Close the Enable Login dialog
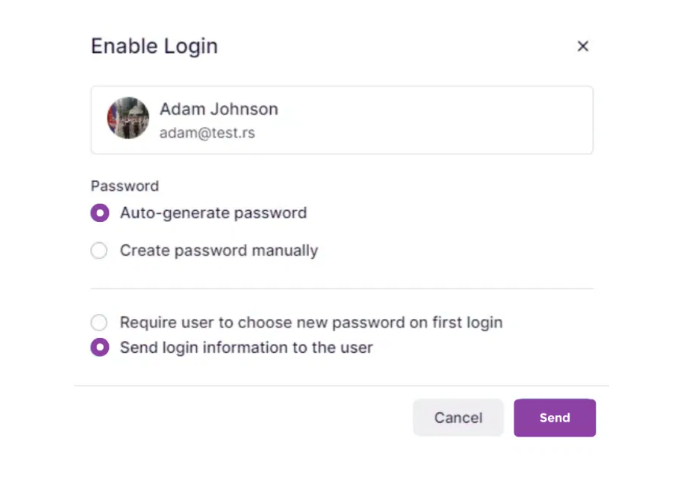Image resolution: width=691 pixels, height=477 pixels. pos(583,46)
